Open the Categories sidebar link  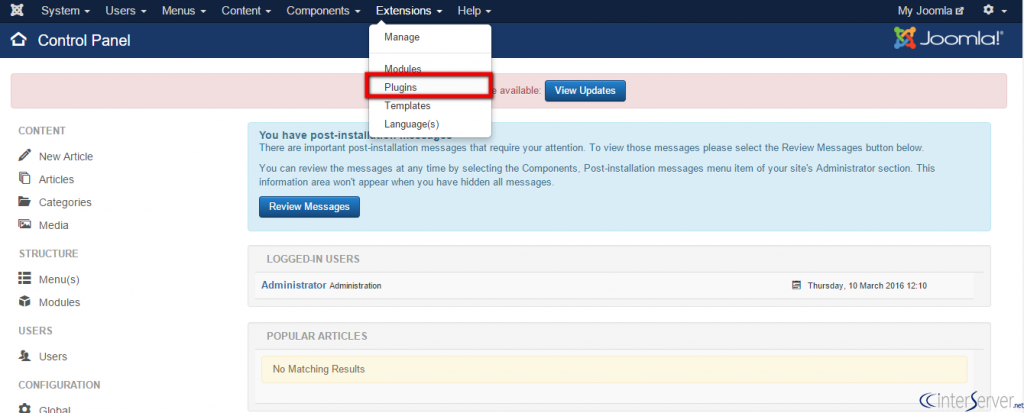pyautogui.click(x=65, y=202)
